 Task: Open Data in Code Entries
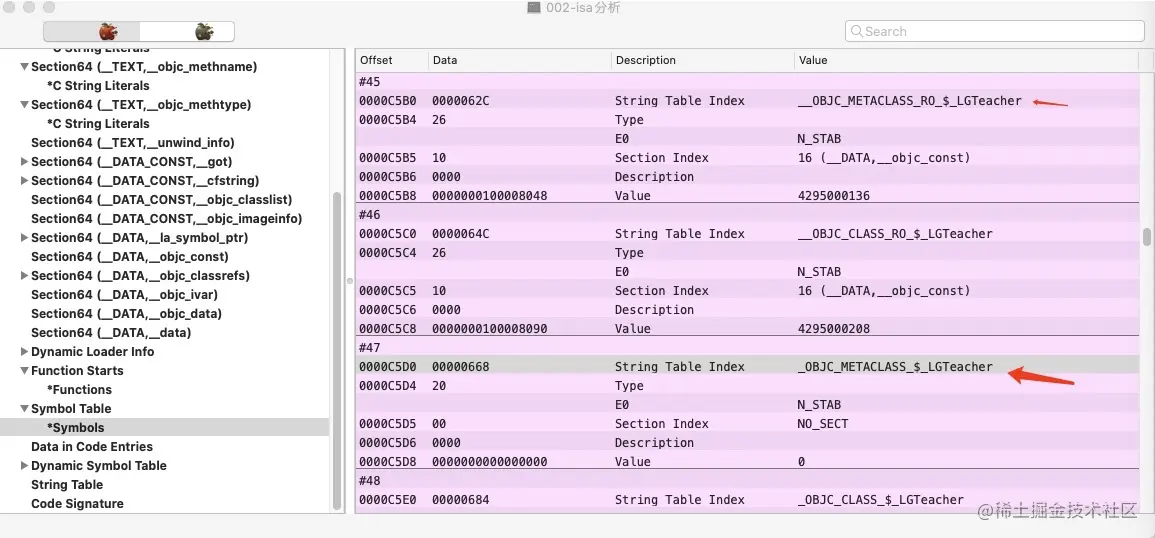[x=92, y=447]
